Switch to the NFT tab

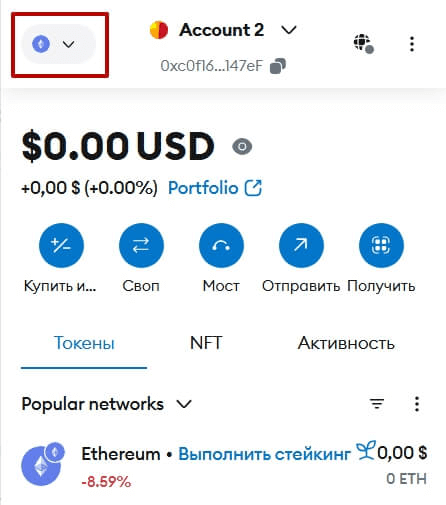point(206,343)
